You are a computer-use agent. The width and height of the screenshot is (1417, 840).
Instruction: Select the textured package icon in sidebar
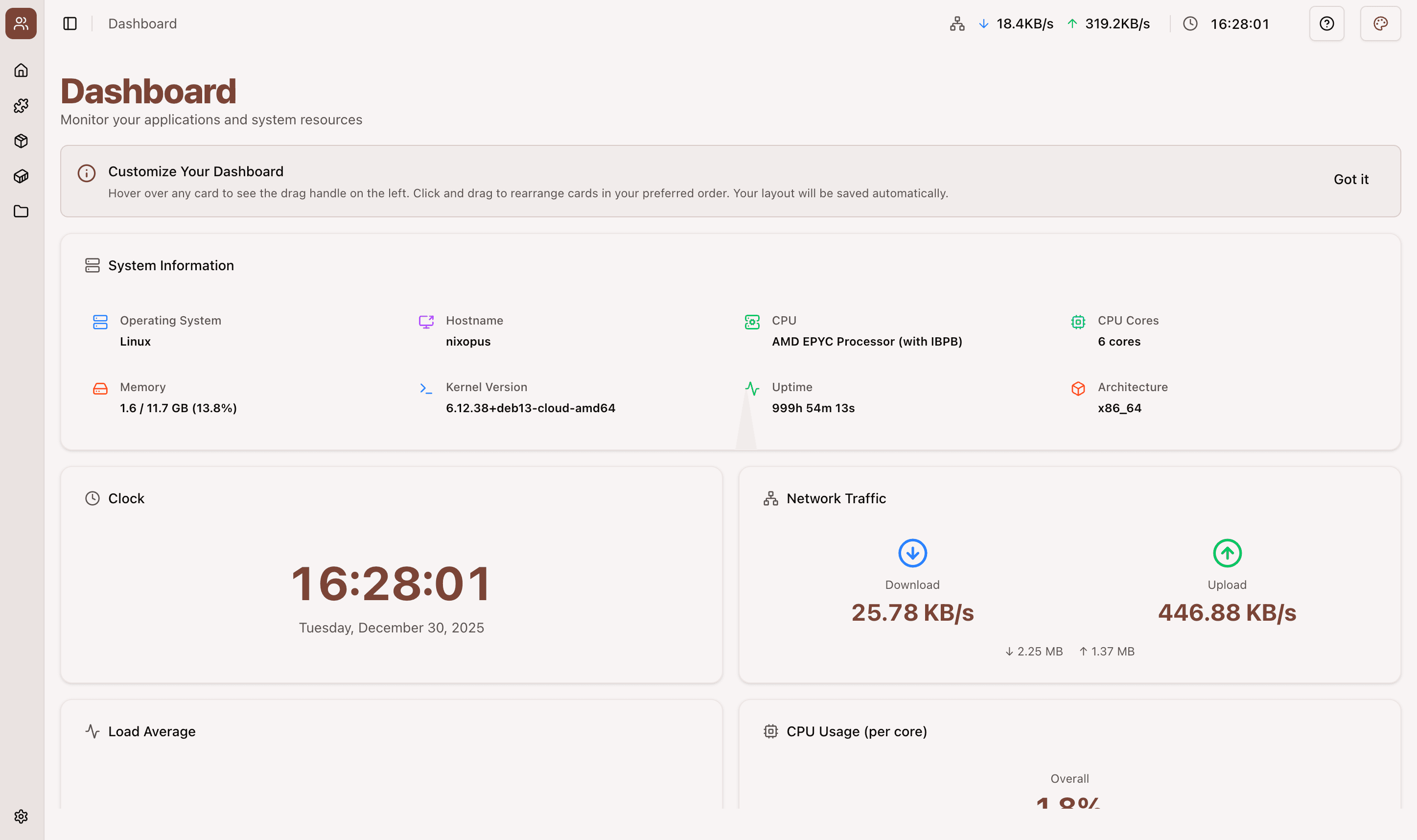[x=21, y=176]
